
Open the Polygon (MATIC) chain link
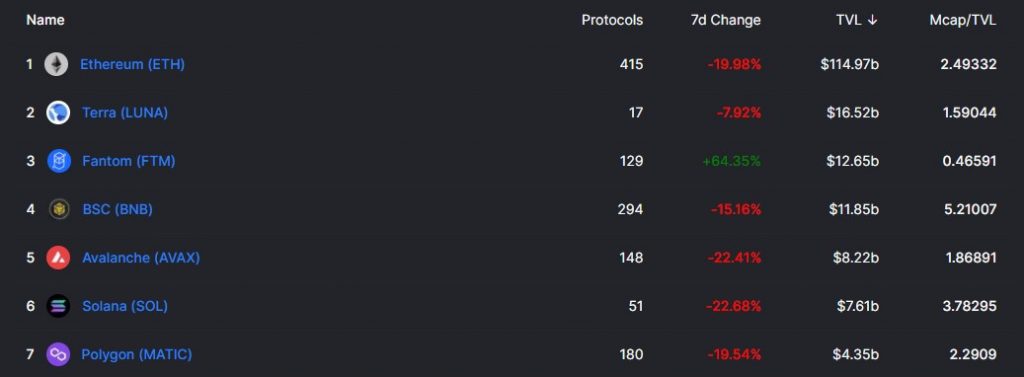(x=136, y=354)
